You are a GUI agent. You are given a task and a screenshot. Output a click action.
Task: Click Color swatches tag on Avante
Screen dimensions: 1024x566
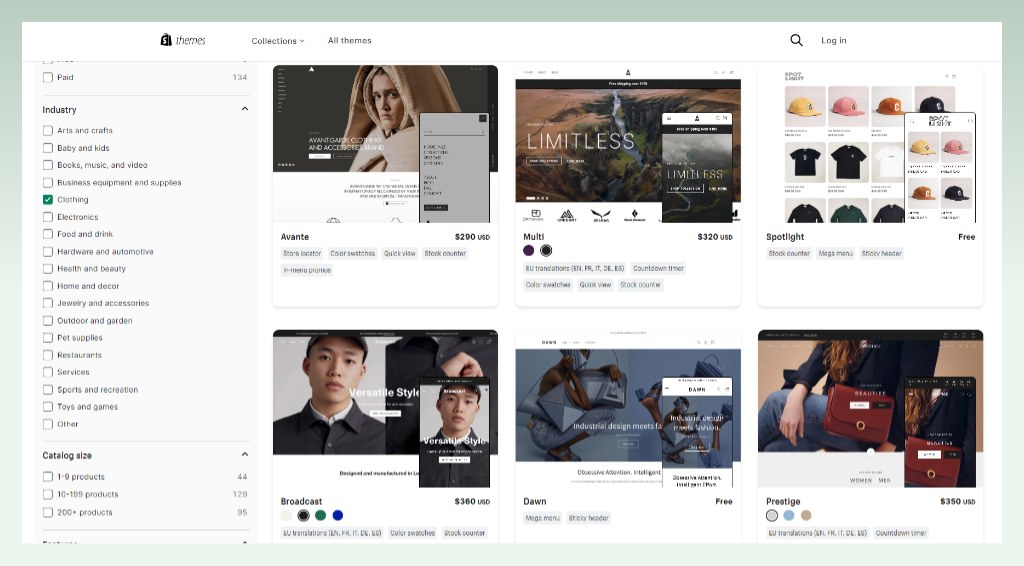[x=353, y=253]
